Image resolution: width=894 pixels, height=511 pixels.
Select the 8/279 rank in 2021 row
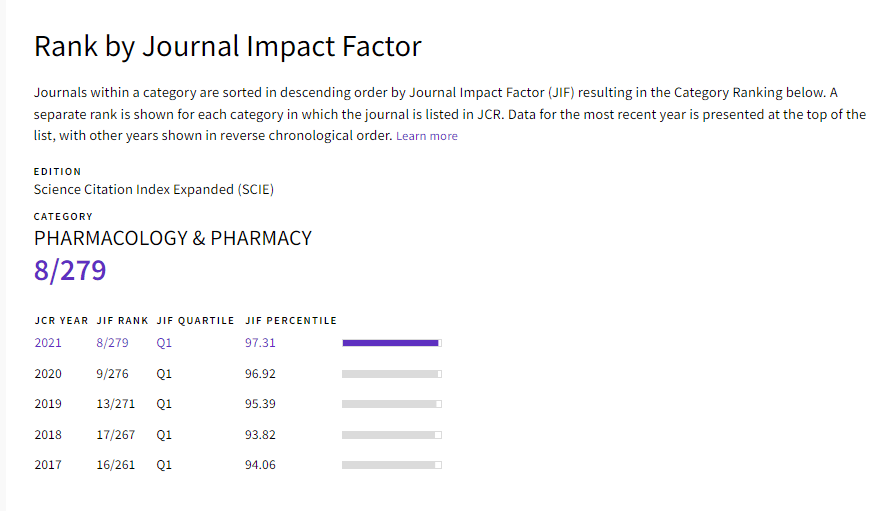112,343
